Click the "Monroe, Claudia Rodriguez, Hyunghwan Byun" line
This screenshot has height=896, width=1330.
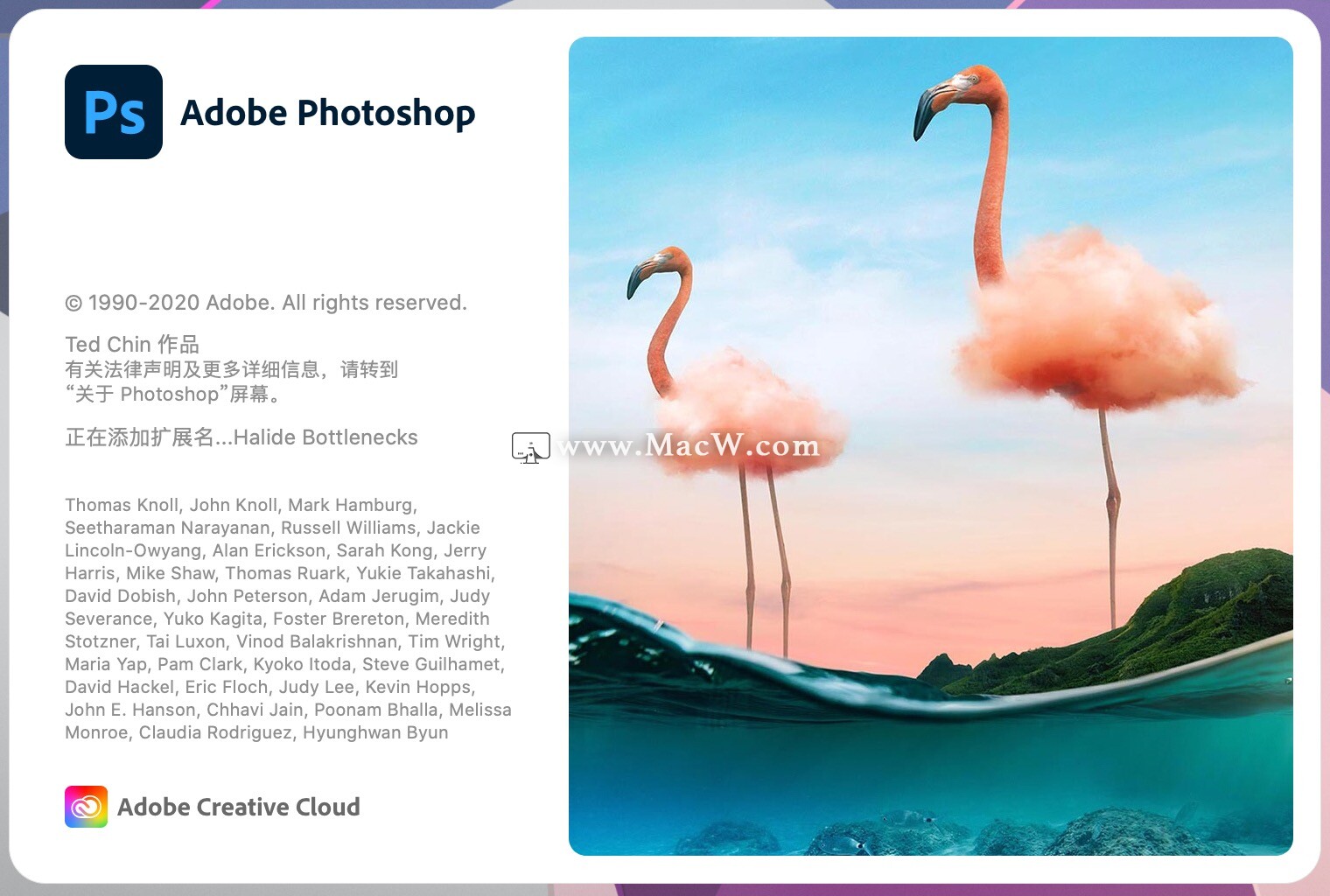[x=256, y=732]
